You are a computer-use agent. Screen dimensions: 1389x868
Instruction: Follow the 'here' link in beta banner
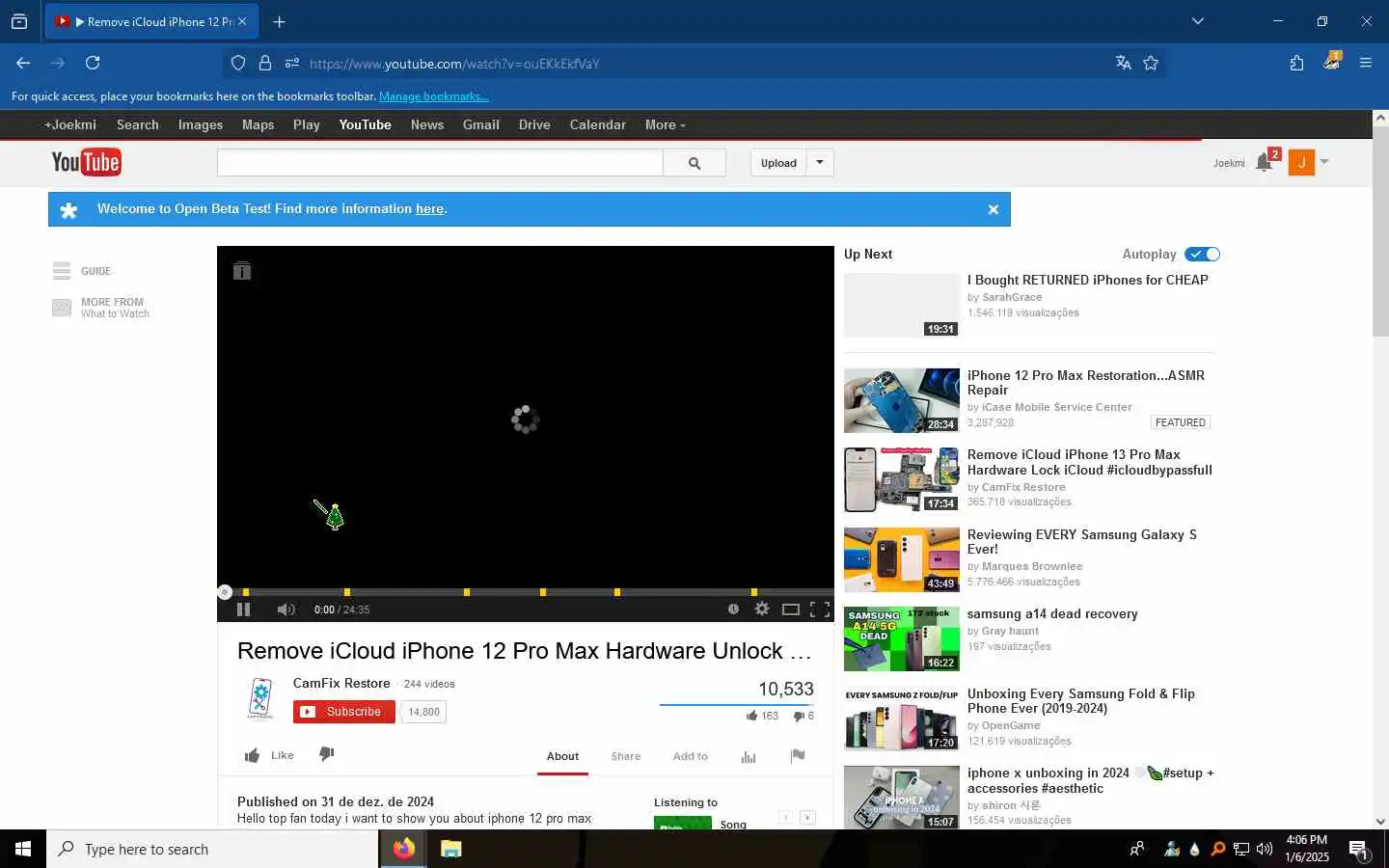click(x=429, y=209)
